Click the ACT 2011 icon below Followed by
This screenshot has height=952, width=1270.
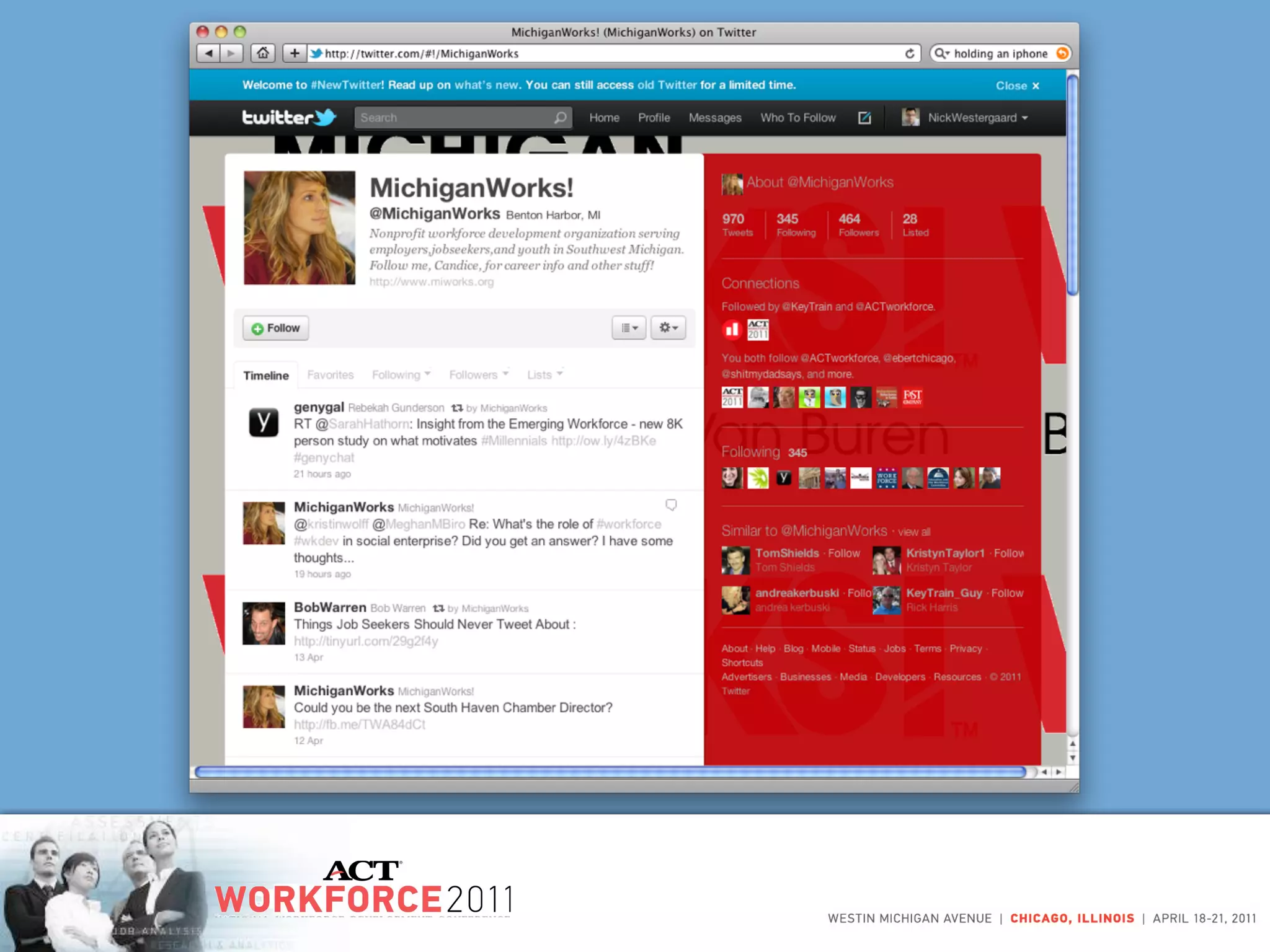[758, 330]
